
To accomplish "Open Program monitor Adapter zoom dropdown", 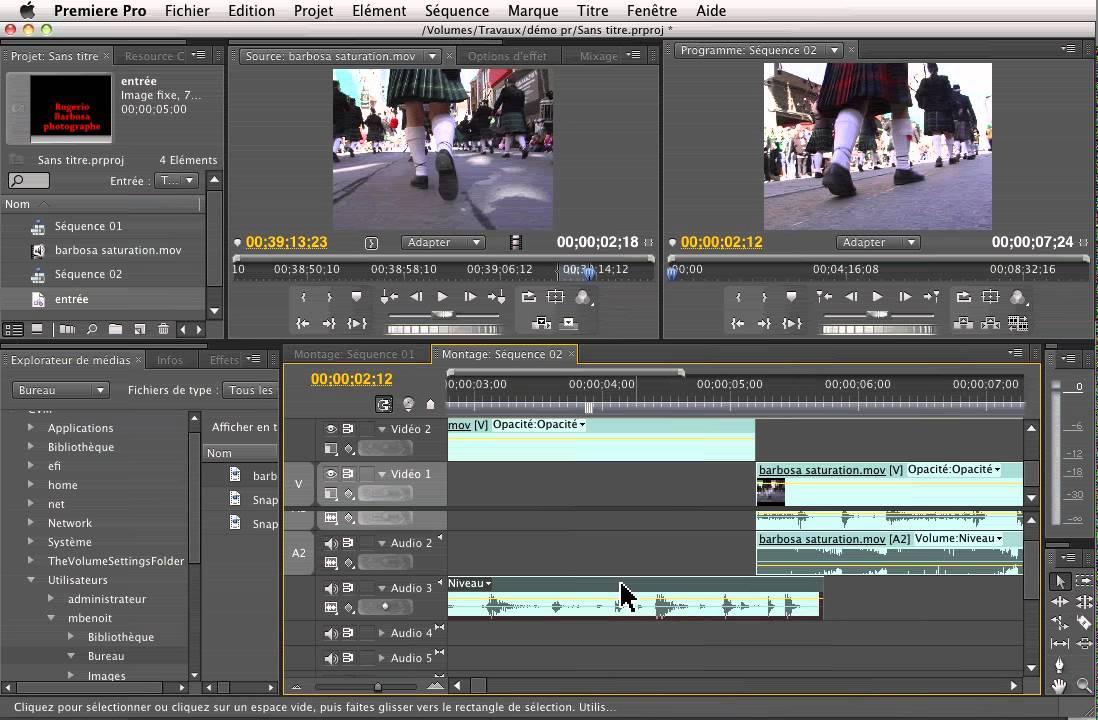I will click(877, 242).
